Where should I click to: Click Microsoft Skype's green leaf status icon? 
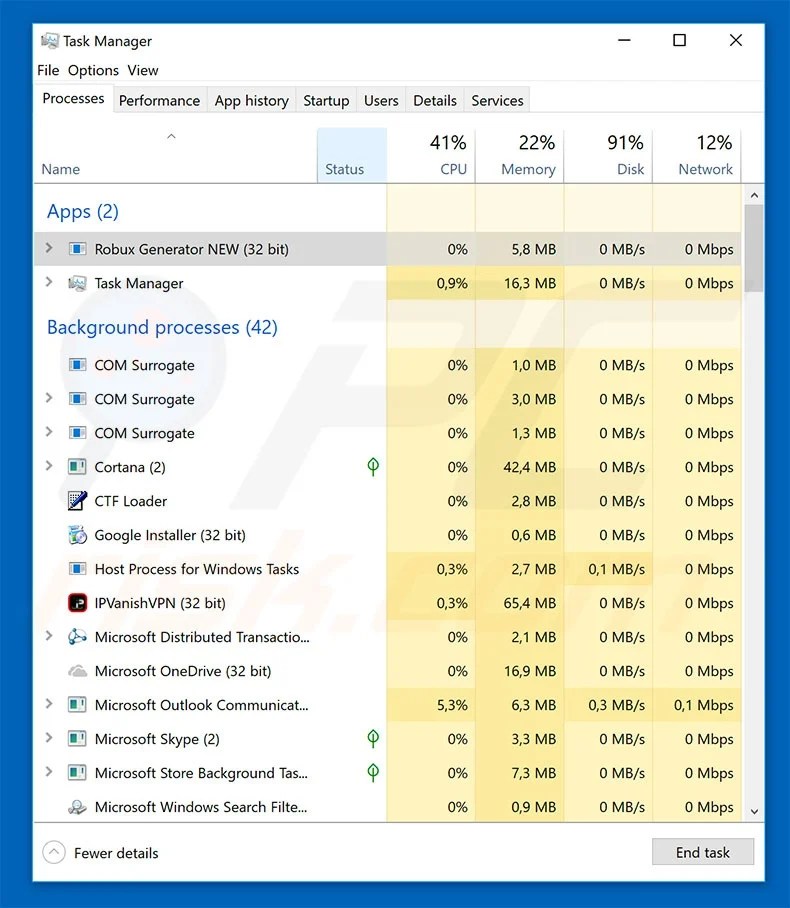tap(373, 738)
